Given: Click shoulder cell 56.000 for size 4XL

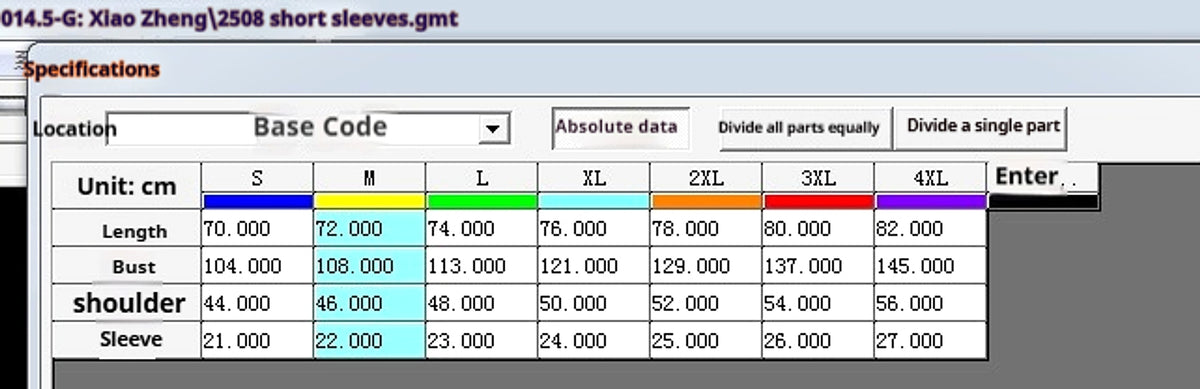Looking at the screenshot, I should click(930, 303).
